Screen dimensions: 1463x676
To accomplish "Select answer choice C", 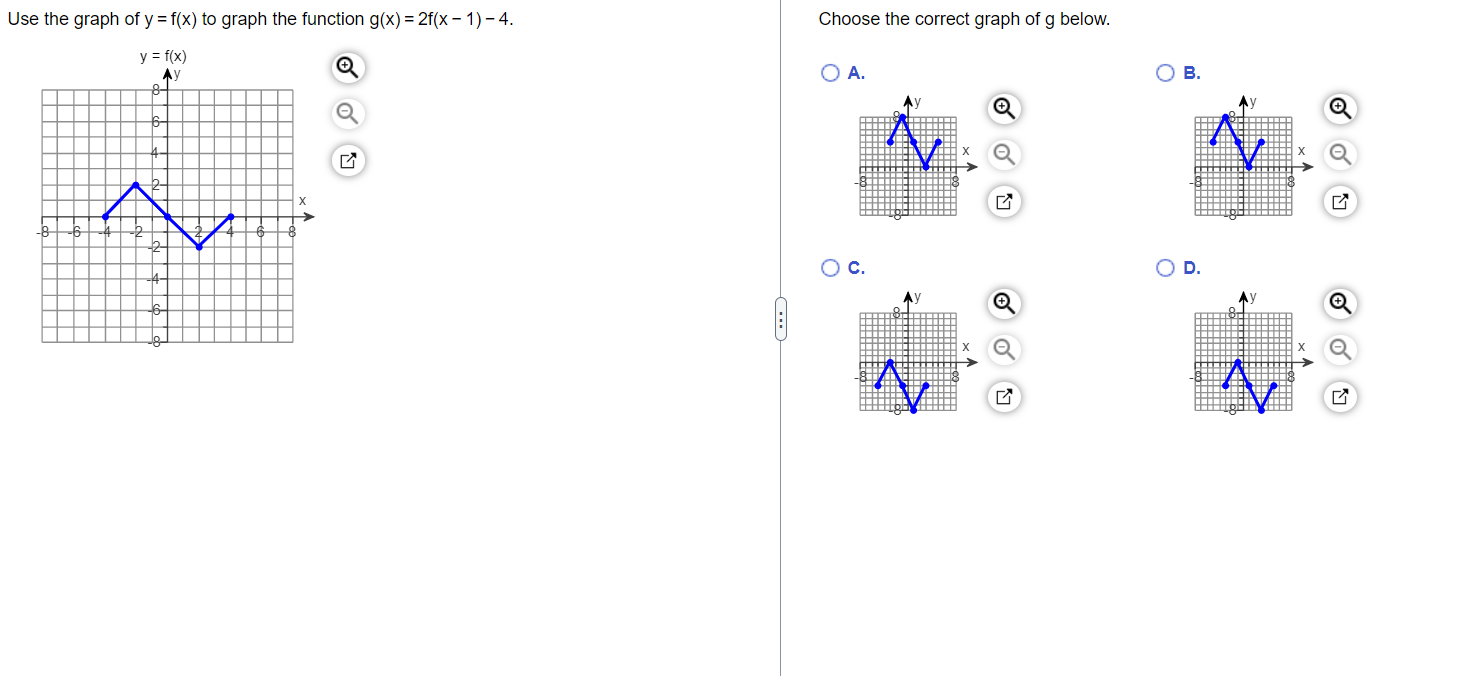I will click(x=828, y=267).
